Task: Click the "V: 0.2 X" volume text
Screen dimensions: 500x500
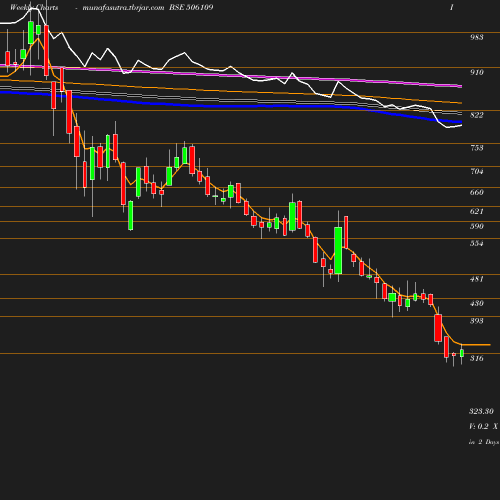Action: pyautogui.click(x=484, y=426)
